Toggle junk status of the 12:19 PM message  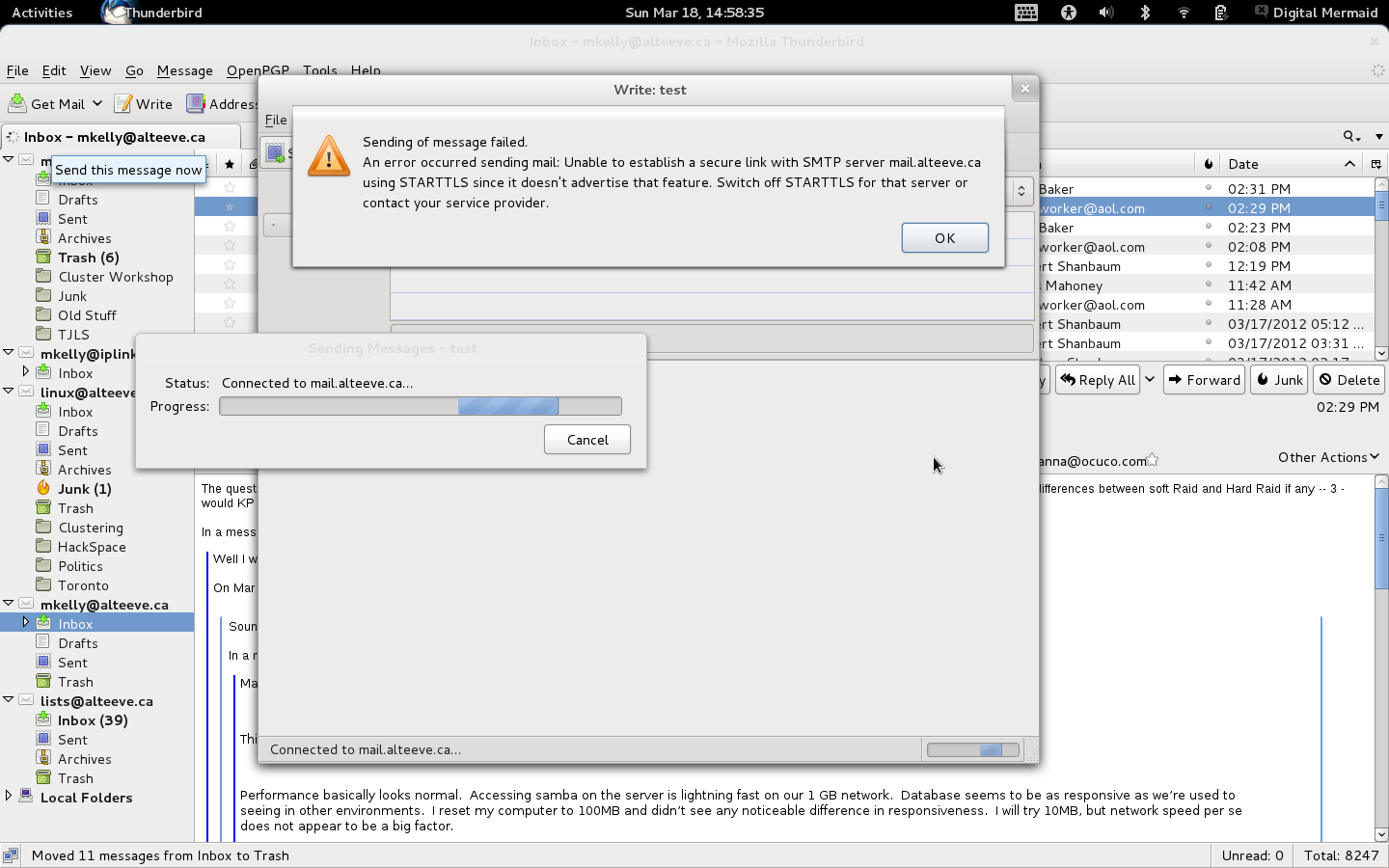pos(1209,265)
